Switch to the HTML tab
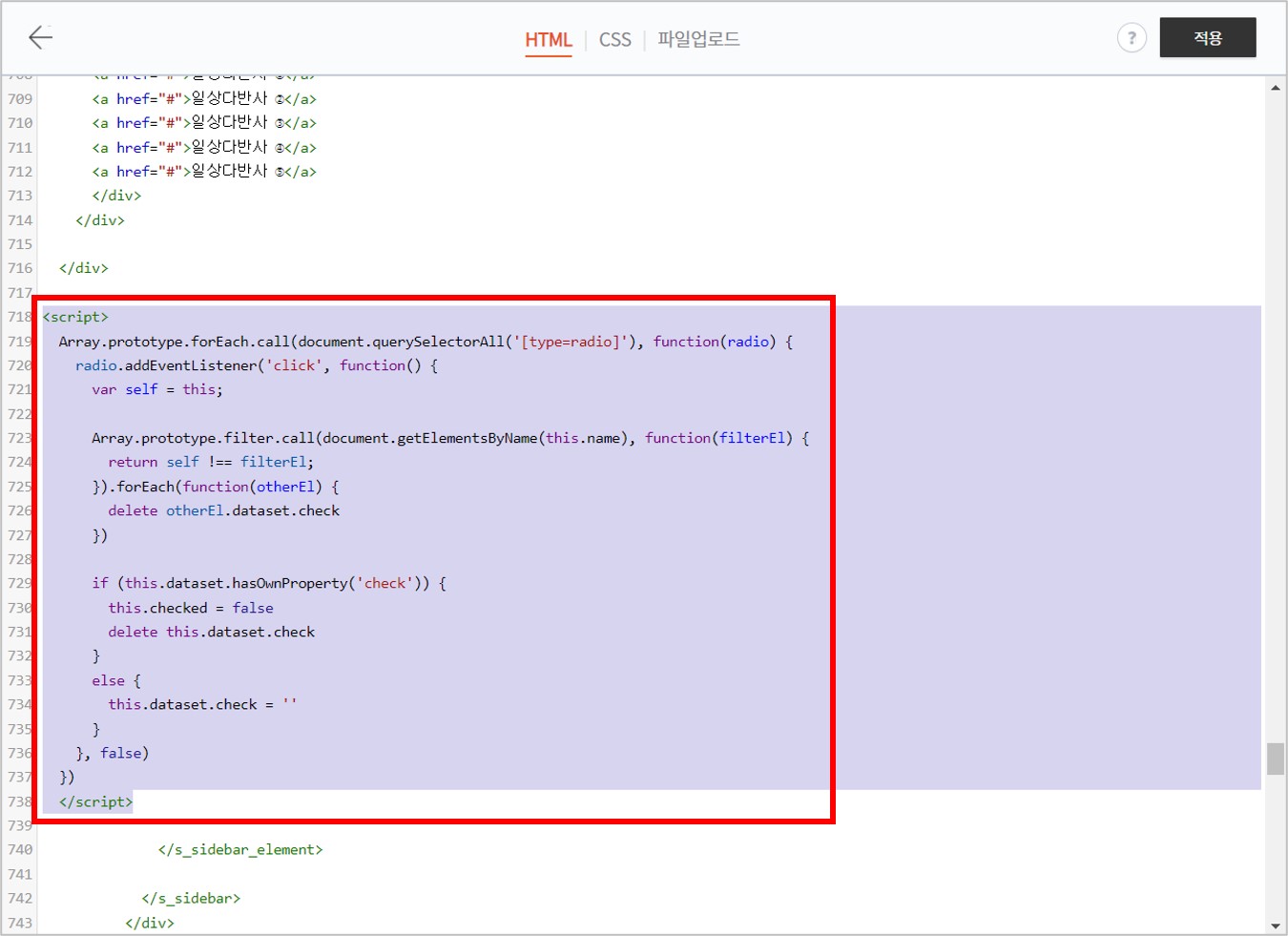Screen dimensions: 1288x936 (549, 40)
